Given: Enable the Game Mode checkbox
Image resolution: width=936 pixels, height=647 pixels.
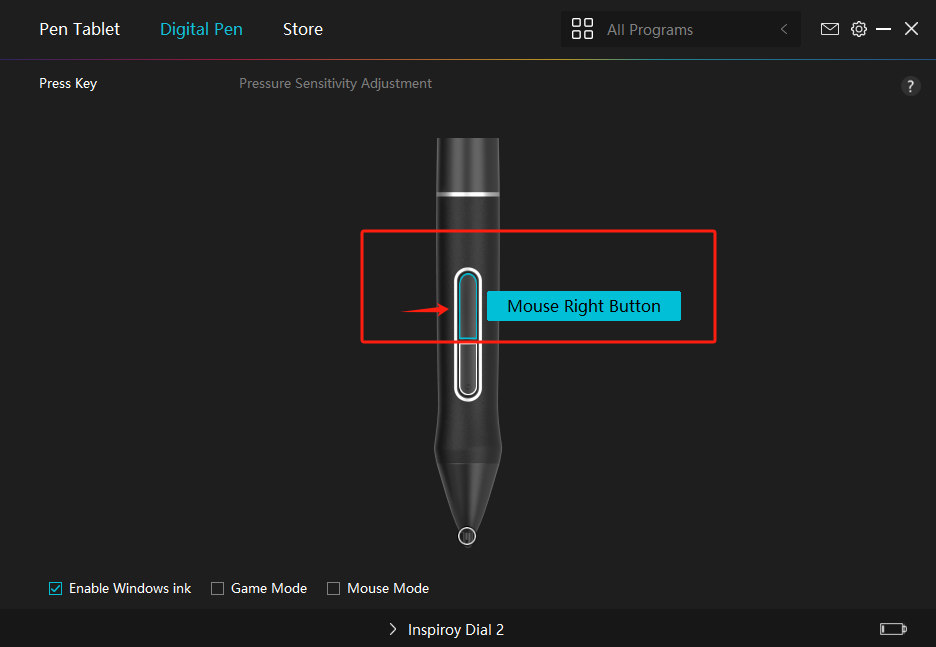Looking at the screenshot, I should (217, 589).
